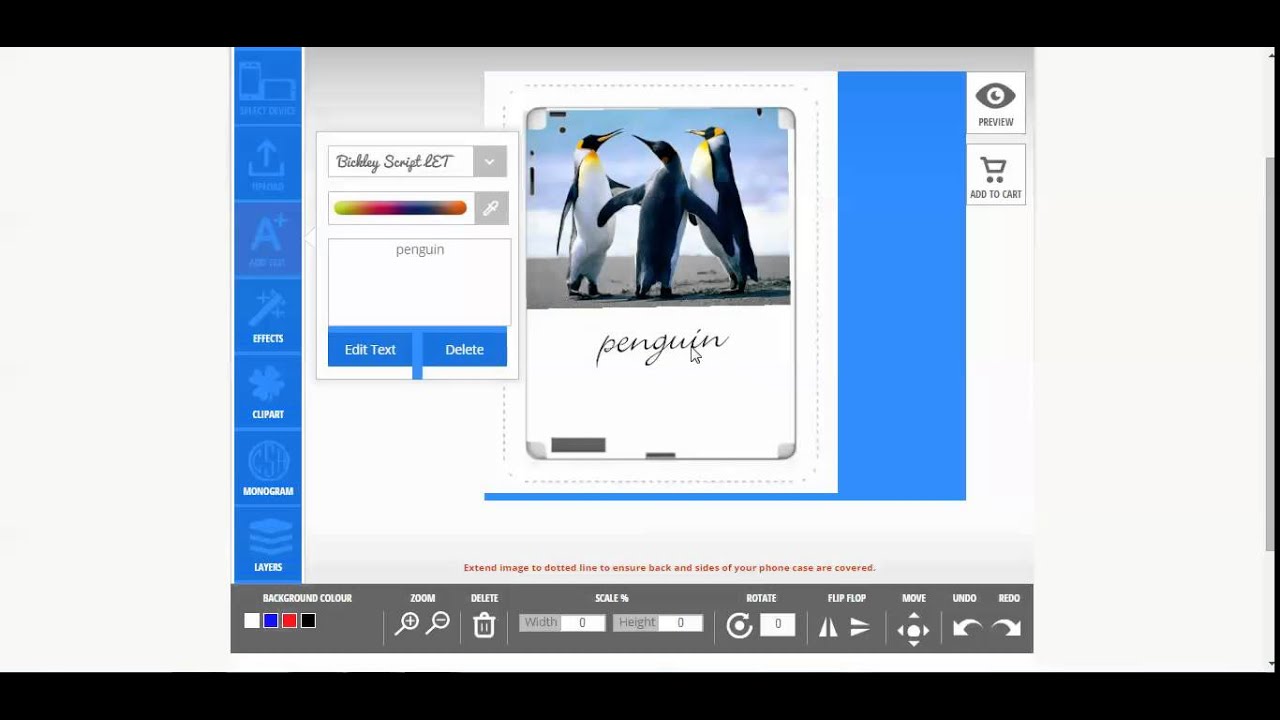Expand the Bickley Script LET font dropdown
The width and height of the screenshot is (1280, 720).
pos(489,161)
